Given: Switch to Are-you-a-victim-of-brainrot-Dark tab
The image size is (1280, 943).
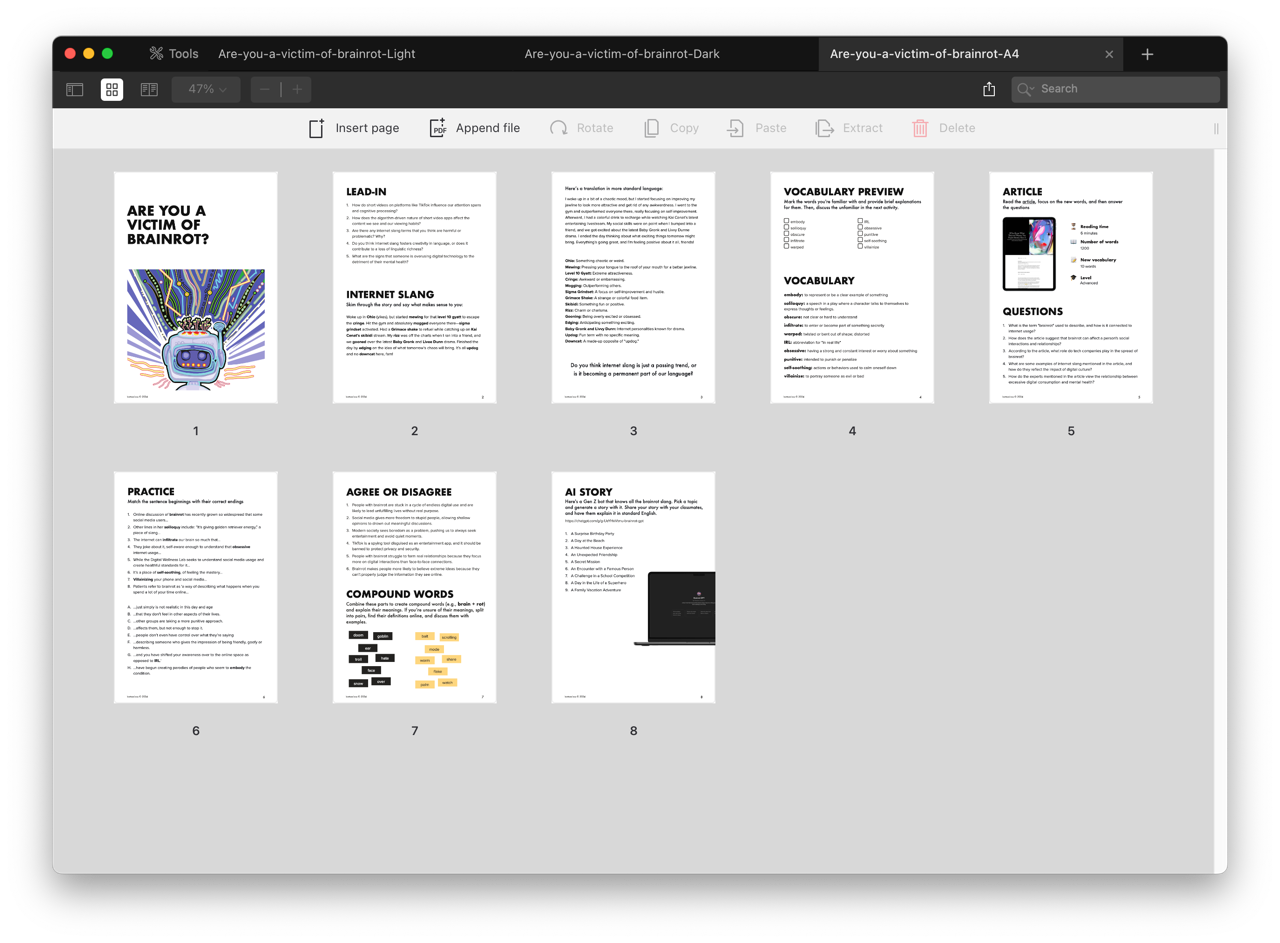Looking at the screenshot, I should click(x=622, y=54).
